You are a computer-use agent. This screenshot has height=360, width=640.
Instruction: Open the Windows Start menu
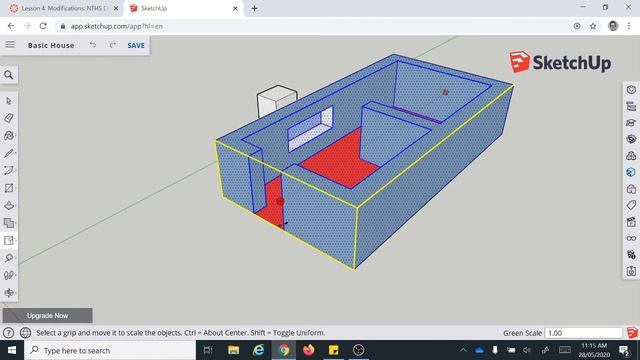click(x=12, y=350)
